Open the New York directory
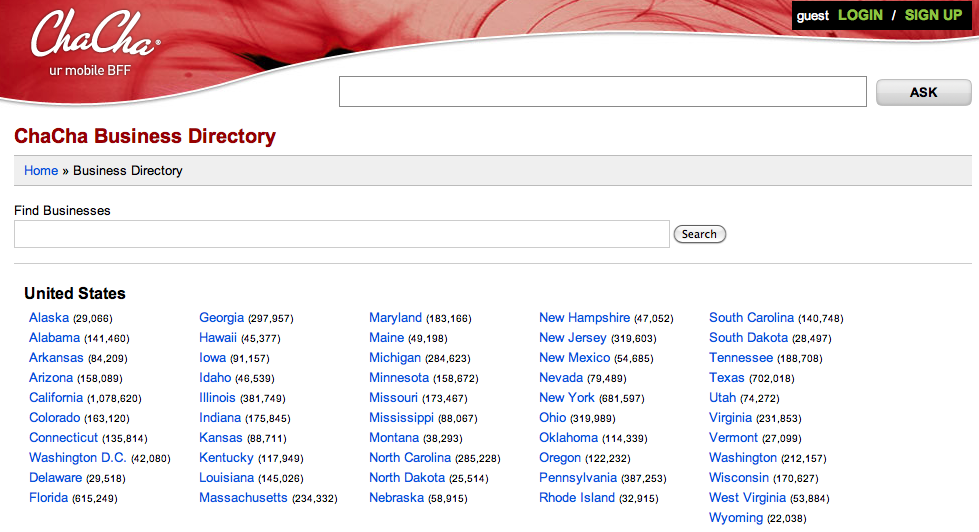979x532 pixels. [x=566, y=398]
